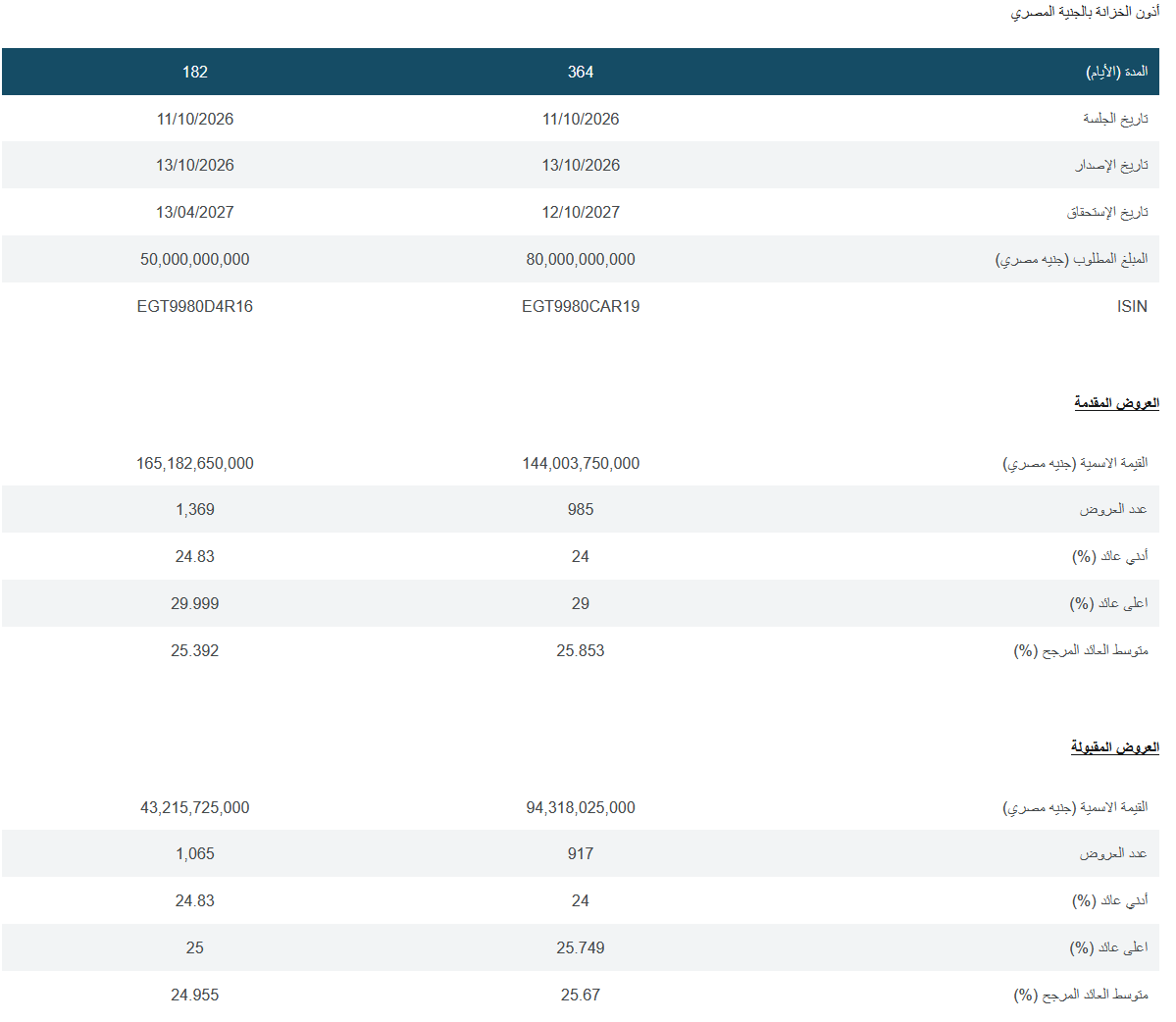This screenshot has height=1022, width=1176.
Task: Select accepted highest yield '25.749'
Action: click(581, 947)
